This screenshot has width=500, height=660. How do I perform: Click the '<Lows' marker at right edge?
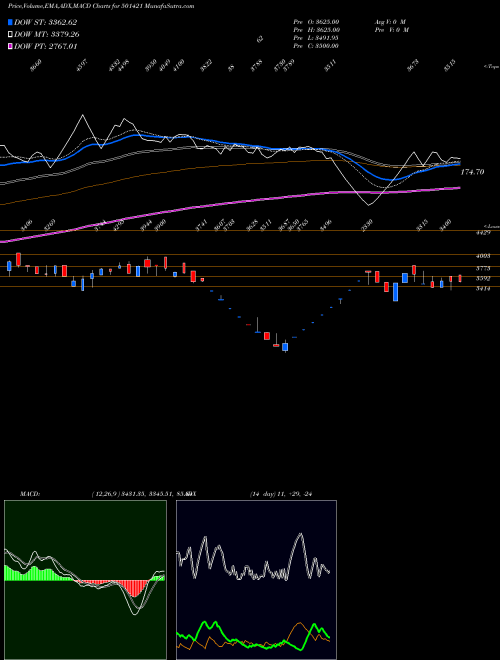(491, 226)
